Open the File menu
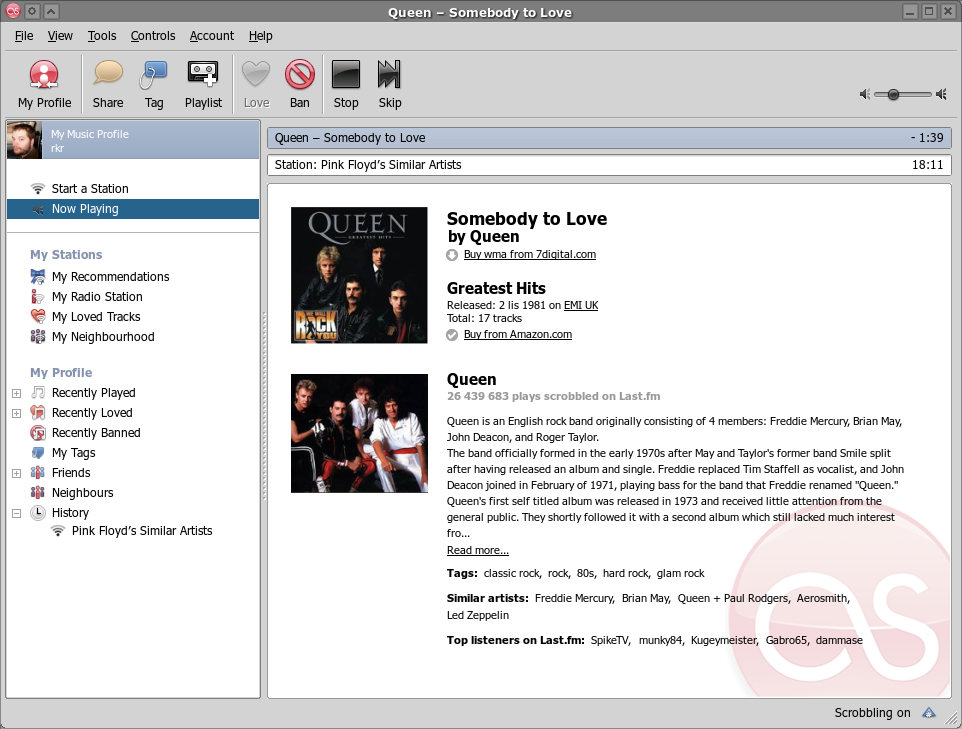This screenshot has height=729, width=962. coord(24,36)
